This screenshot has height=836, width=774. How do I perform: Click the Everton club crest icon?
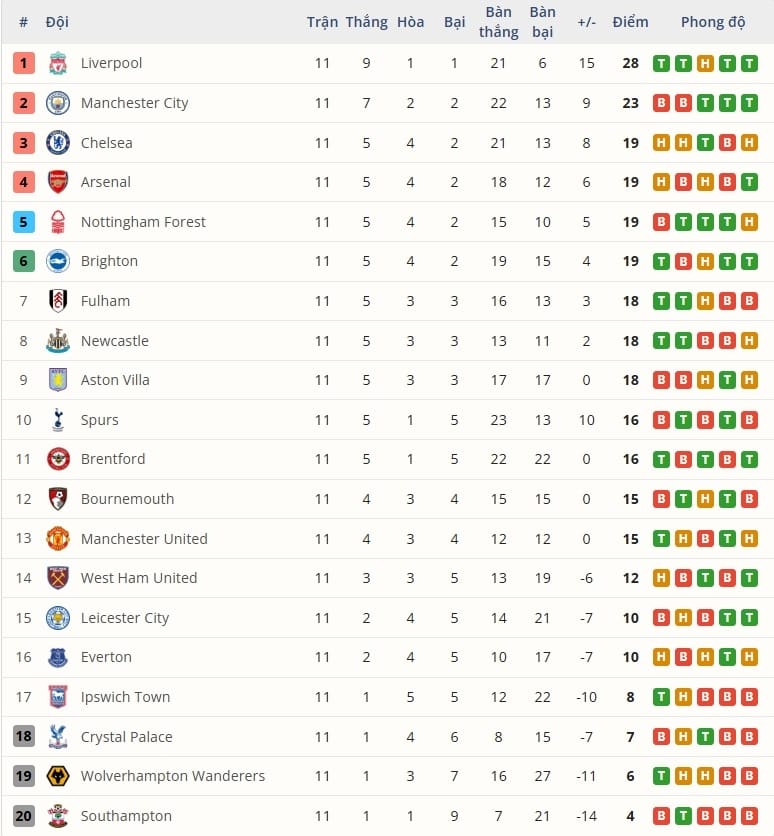[58, 657]
